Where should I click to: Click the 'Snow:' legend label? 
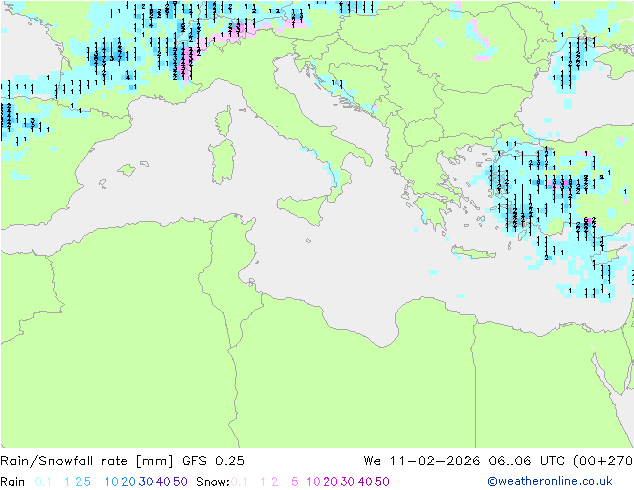(x=213, y=482)
